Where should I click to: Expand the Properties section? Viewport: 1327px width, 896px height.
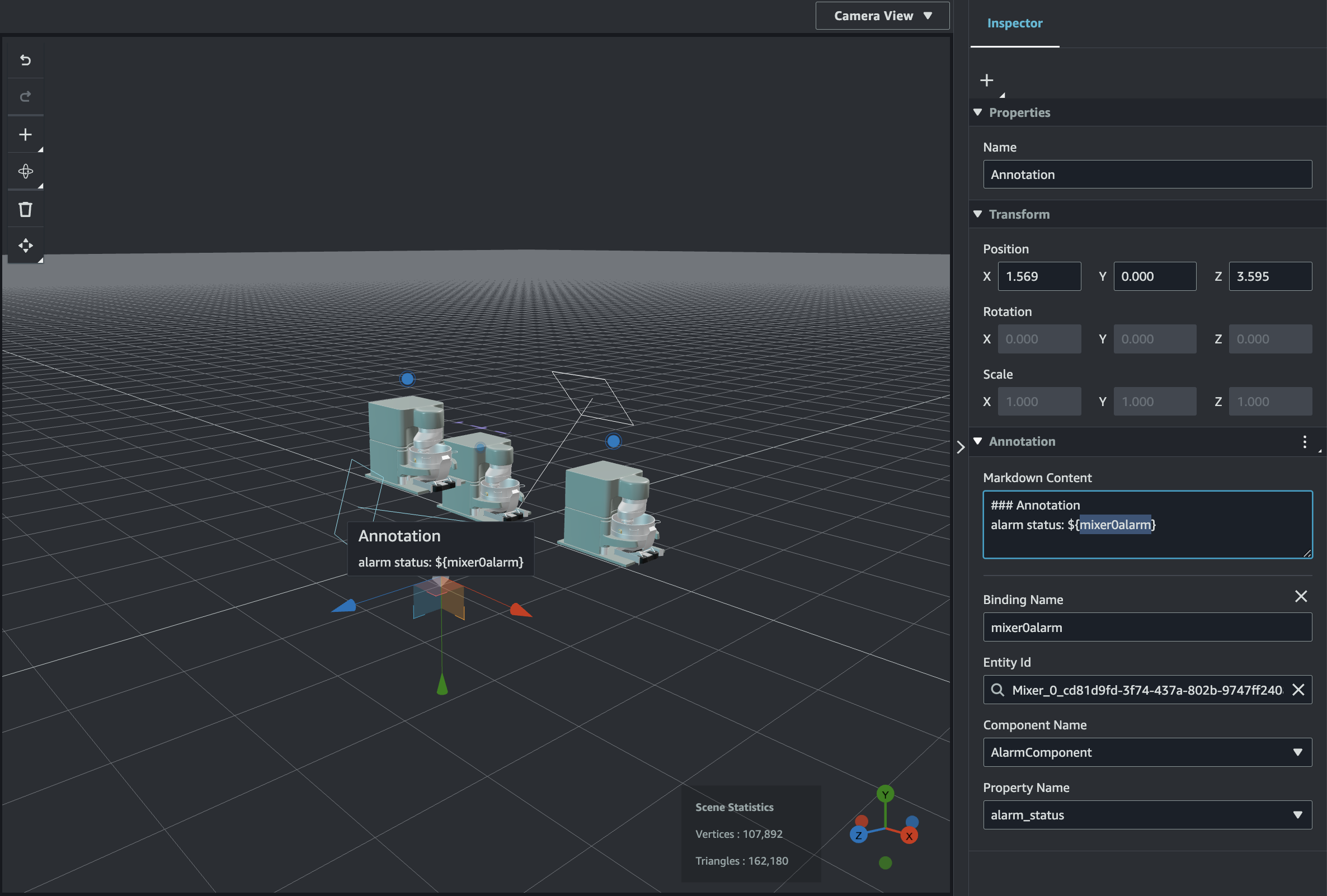point(978,111)
